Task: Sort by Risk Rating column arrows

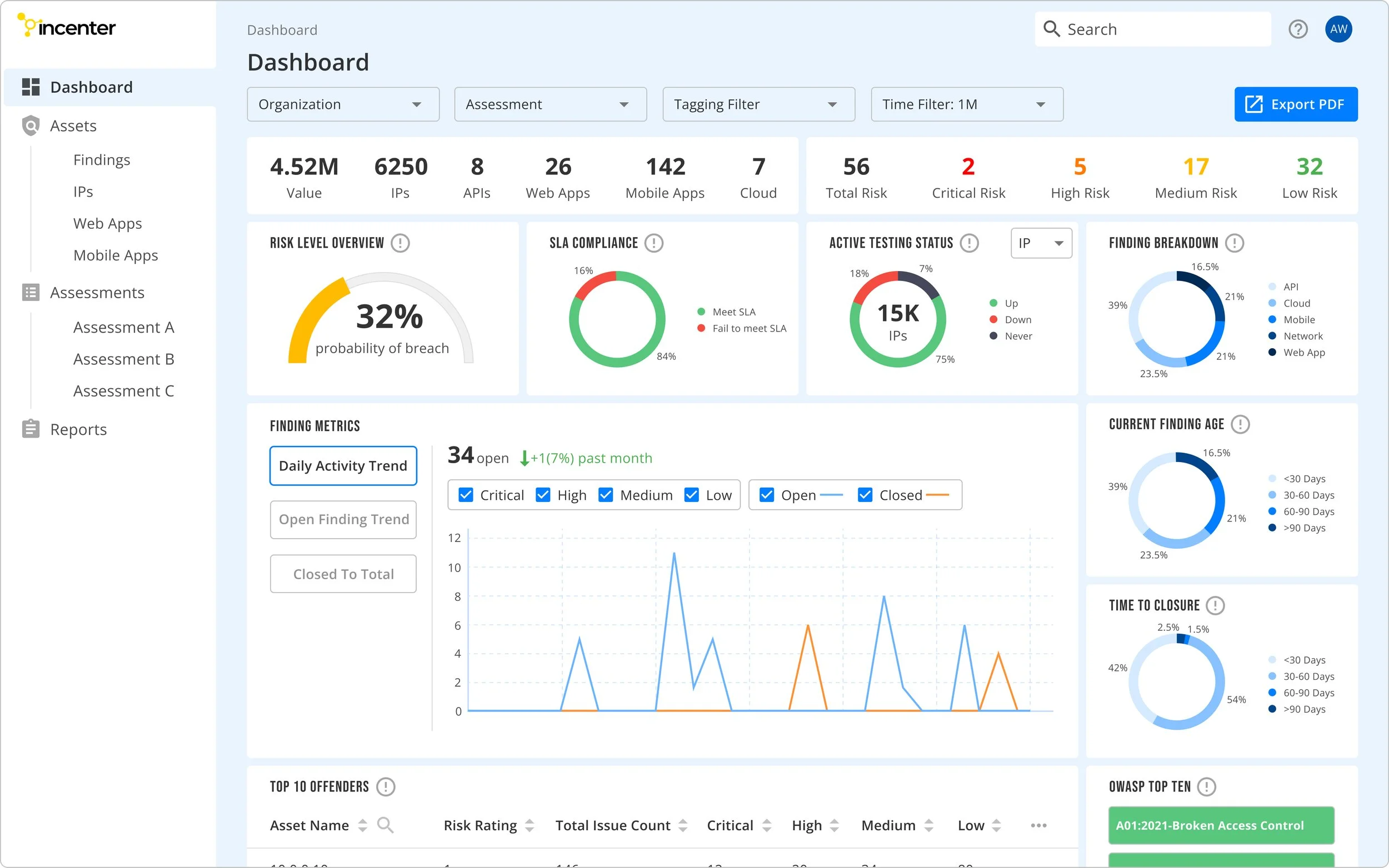Action: coord(529,825)
